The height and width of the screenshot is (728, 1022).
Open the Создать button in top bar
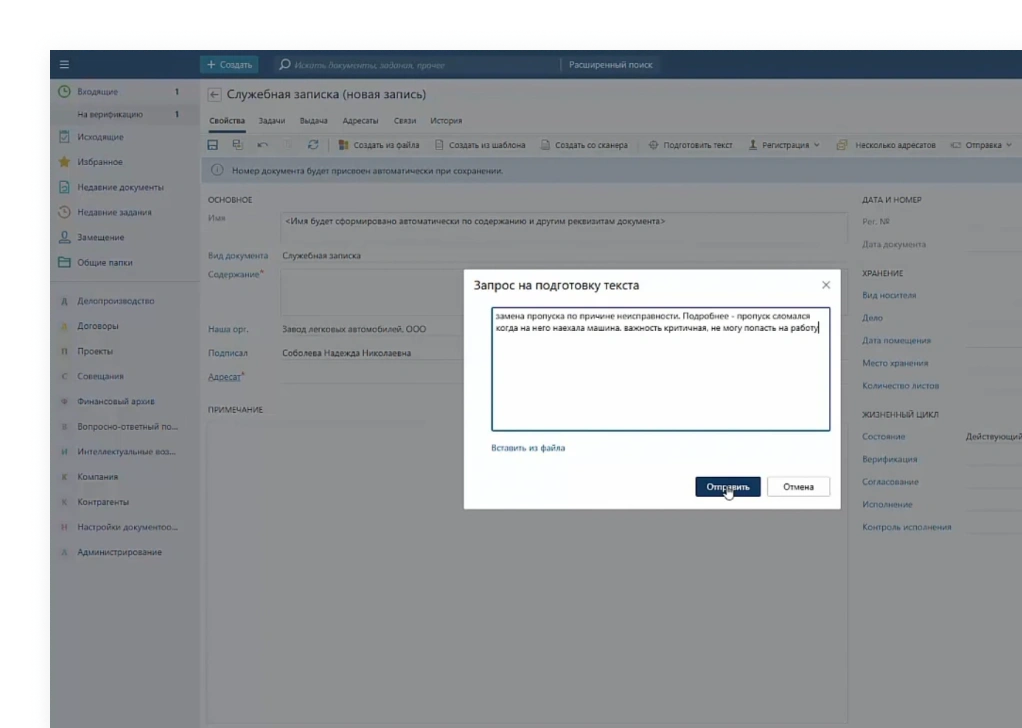pyautogui.click(x=229, y=65)
